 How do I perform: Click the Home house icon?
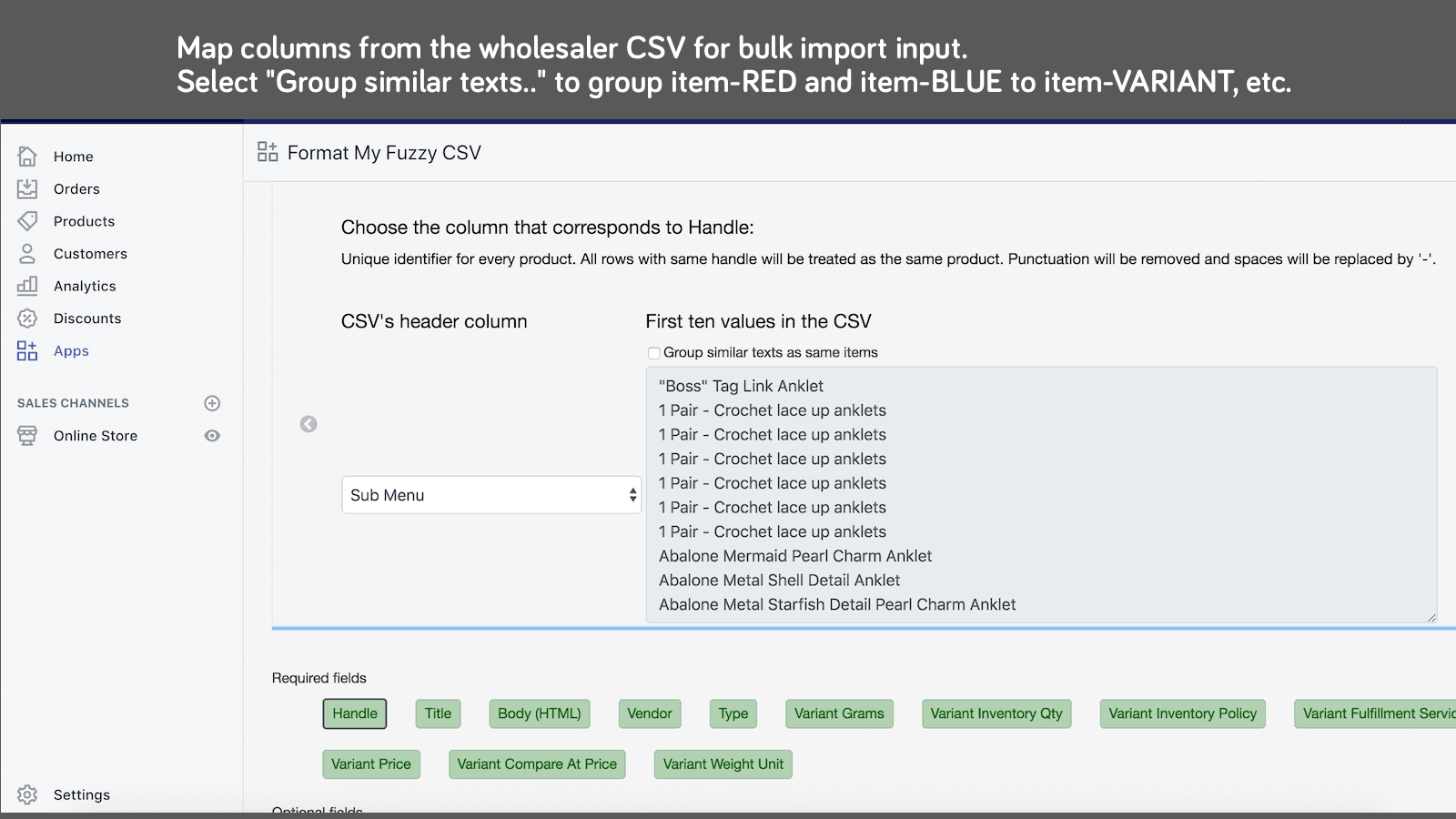click(x=27, y=157)
